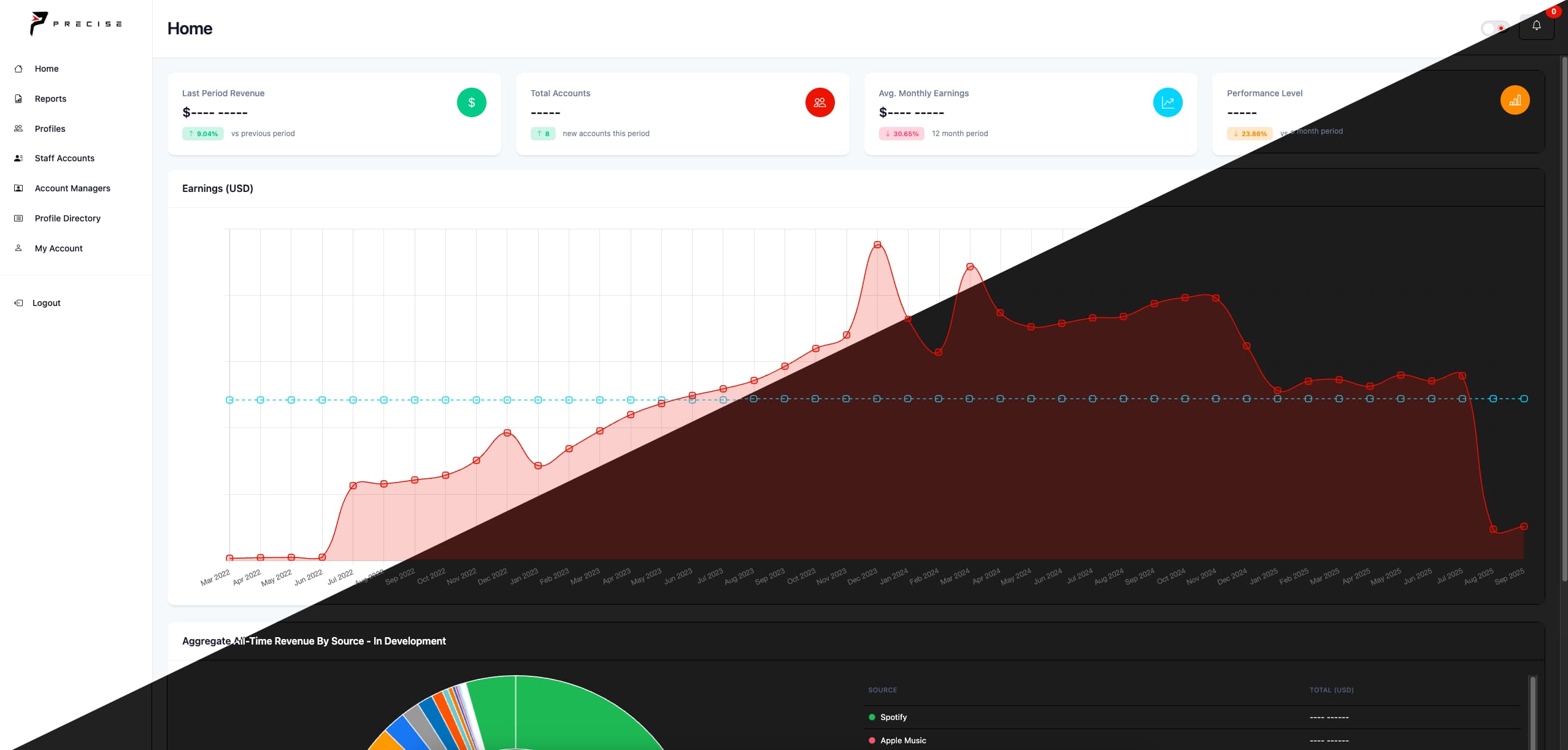This screenshot has width=1568, height=750.
Task: Click the red notification badge showing 0
Action: click(1553, 11)
